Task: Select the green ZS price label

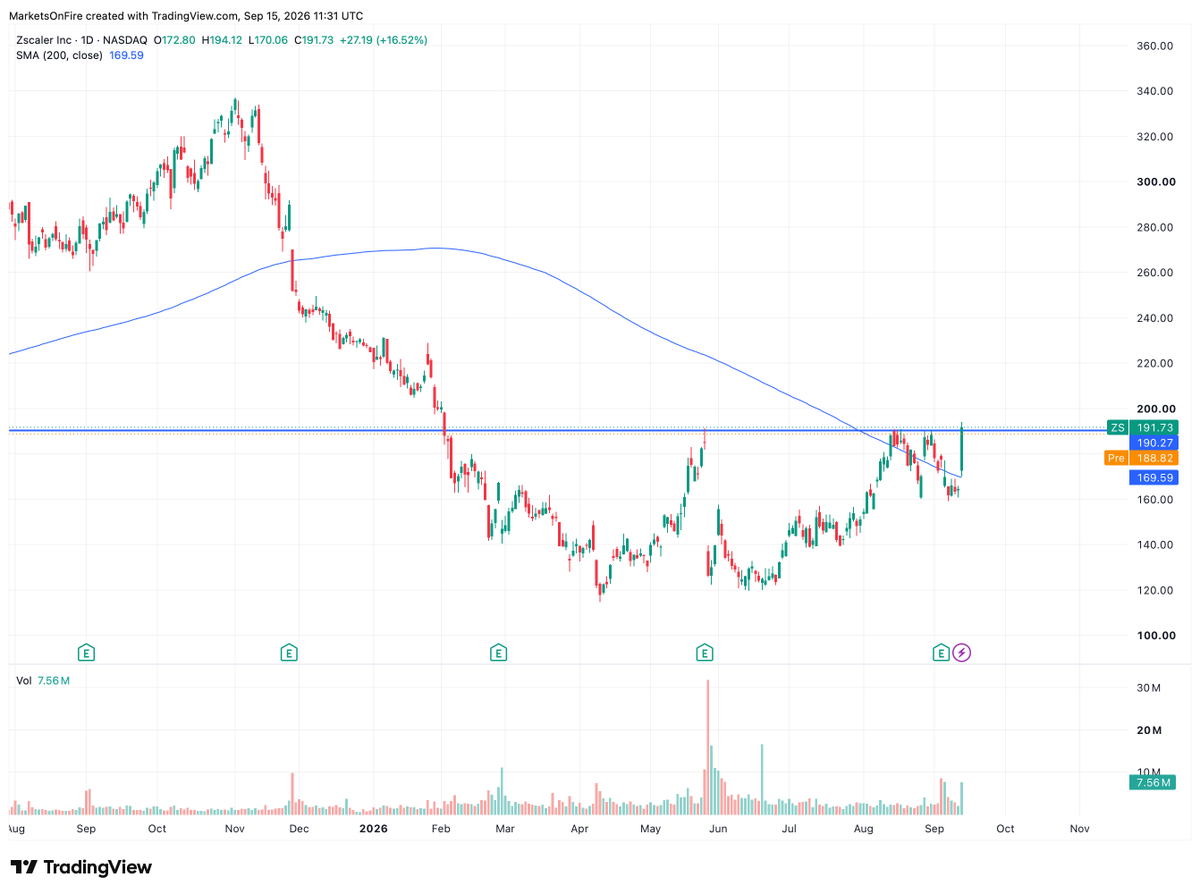Action: (x=1118, y=428)
